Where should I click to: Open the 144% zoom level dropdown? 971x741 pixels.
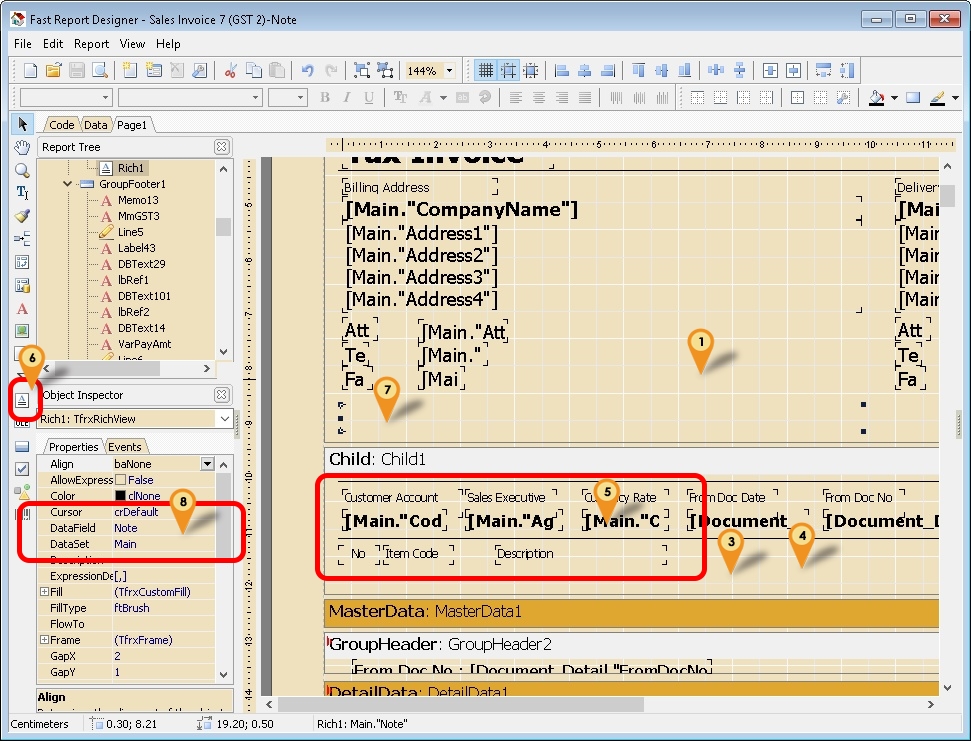449,70
